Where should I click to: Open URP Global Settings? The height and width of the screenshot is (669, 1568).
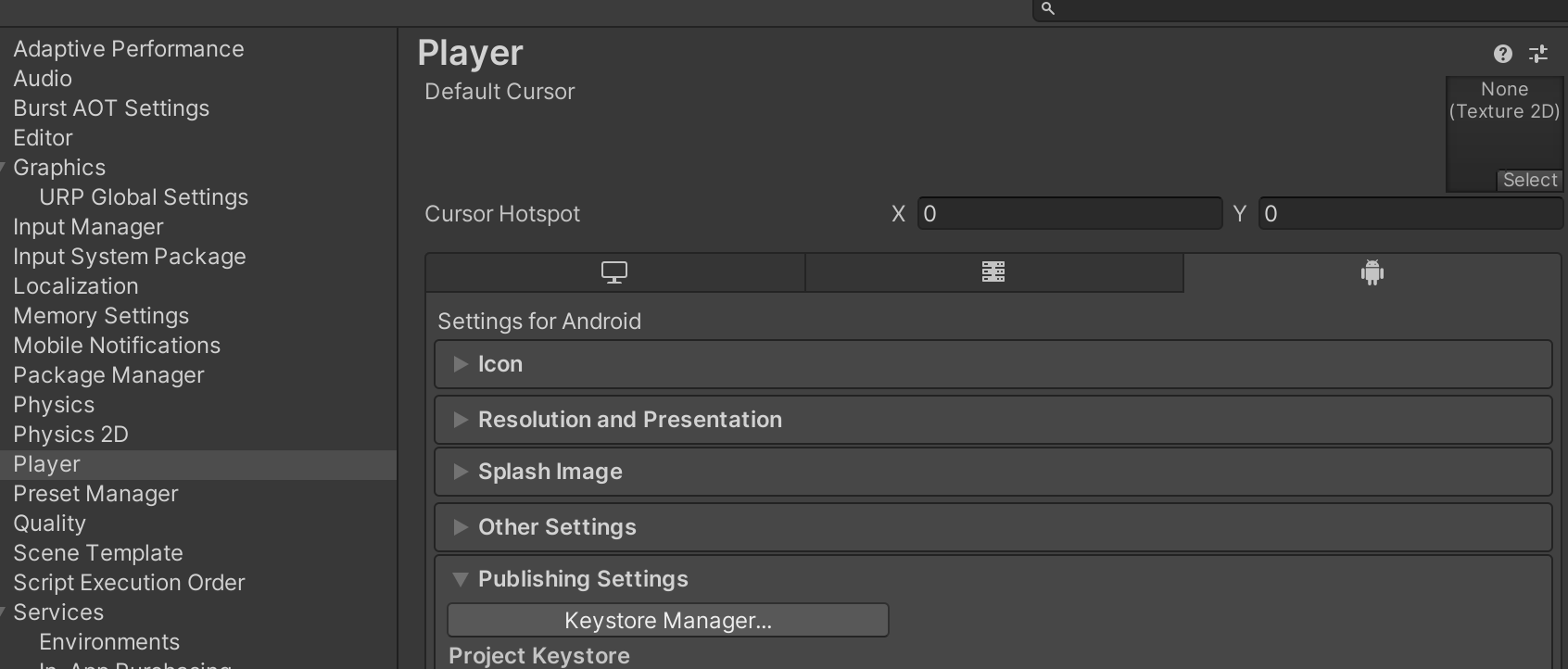pyautogui.click(x=144, y=197)
